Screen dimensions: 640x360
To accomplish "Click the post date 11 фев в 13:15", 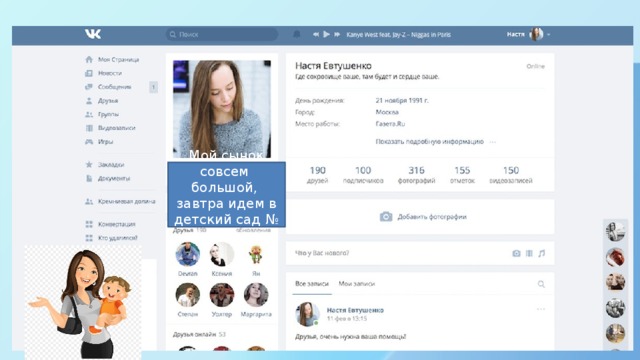I will click(x=347, y=318).
